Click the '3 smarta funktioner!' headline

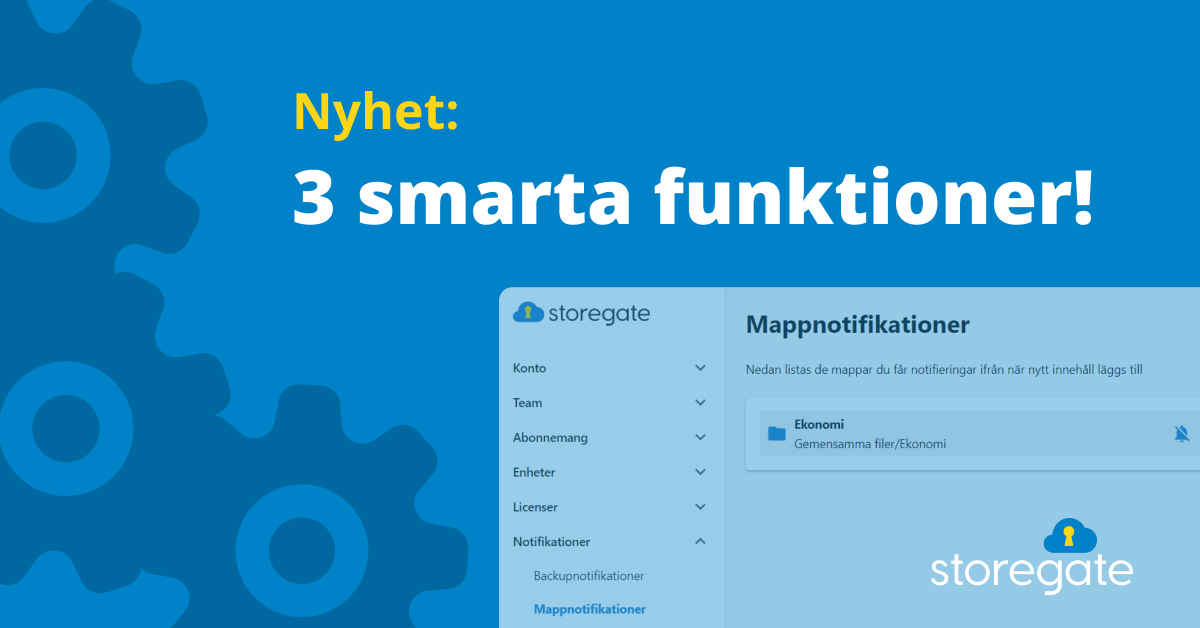[x=693, y=197]
